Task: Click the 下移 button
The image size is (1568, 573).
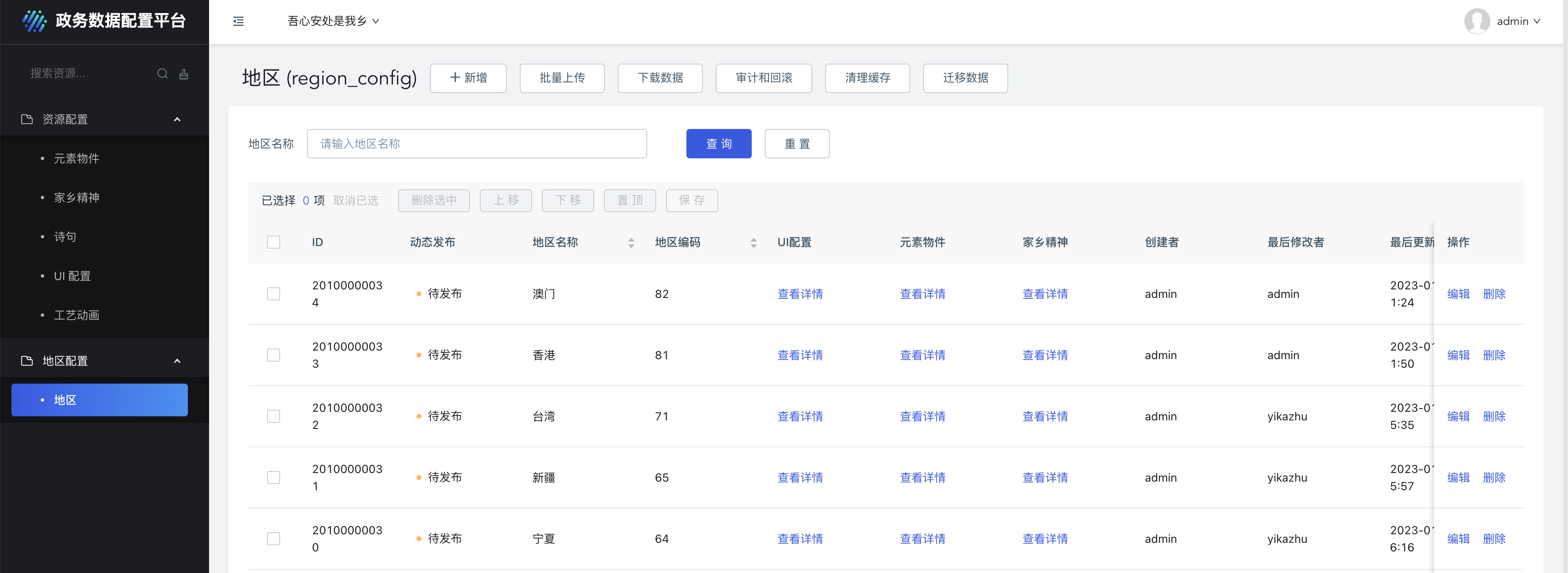Action: (x=568, y=201)
